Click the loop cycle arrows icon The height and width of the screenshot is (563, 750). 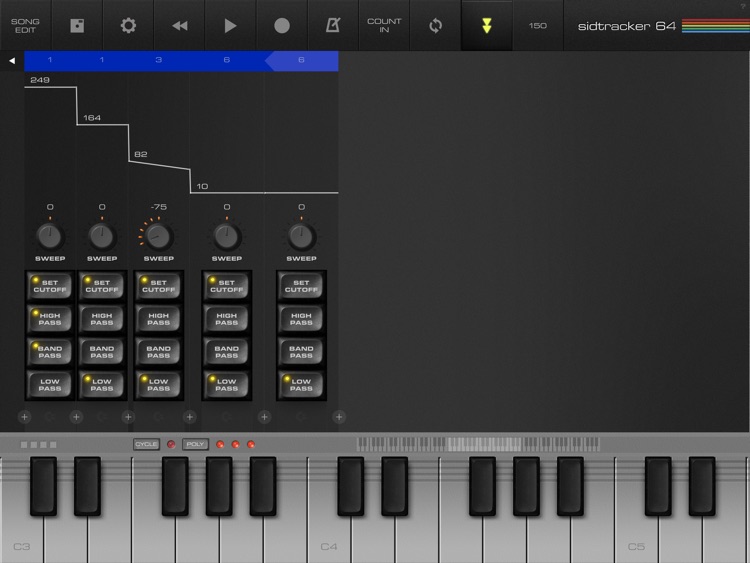435,25
